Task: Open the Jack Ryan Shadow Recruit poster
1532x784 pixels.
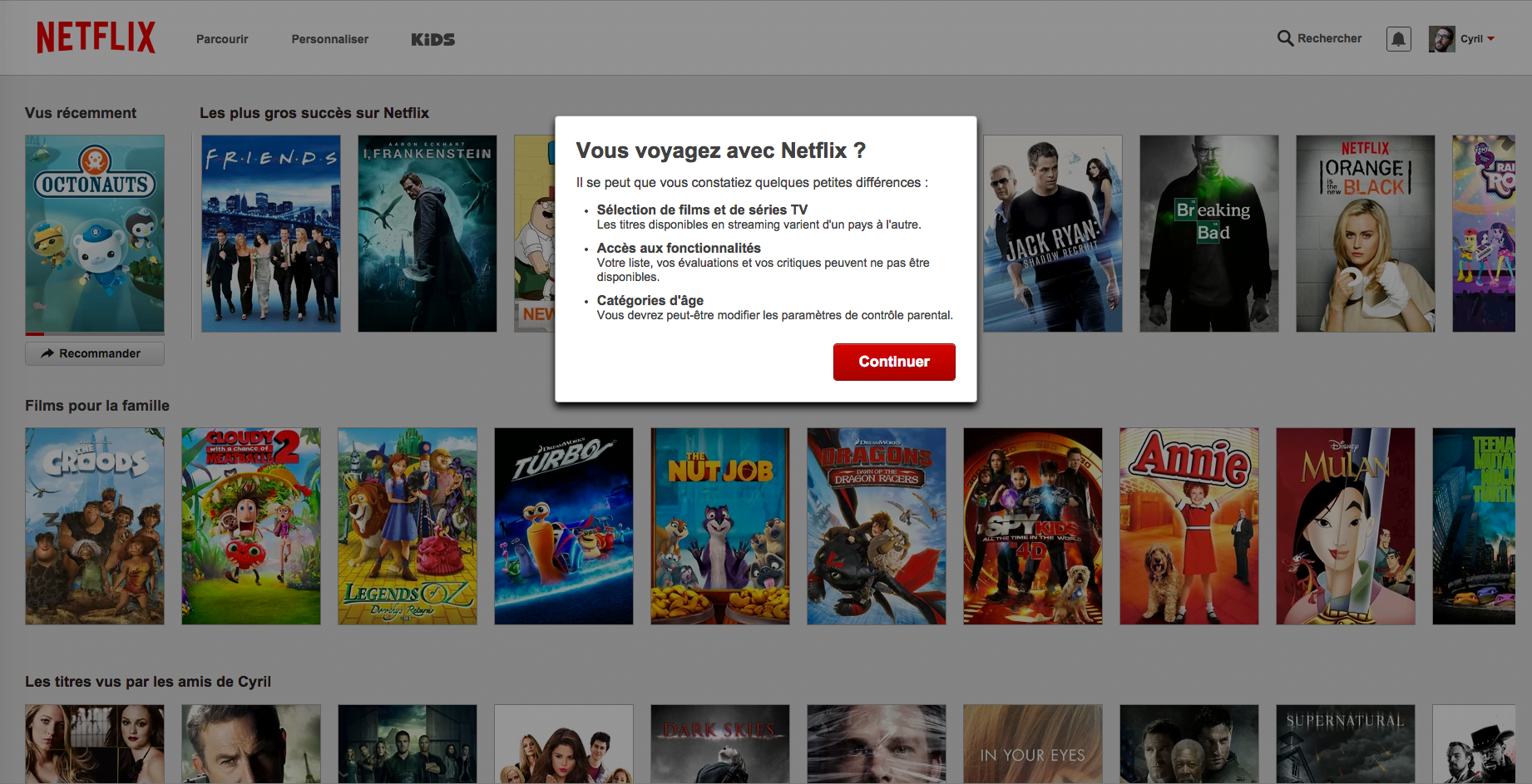Action: coord(1053,234)
